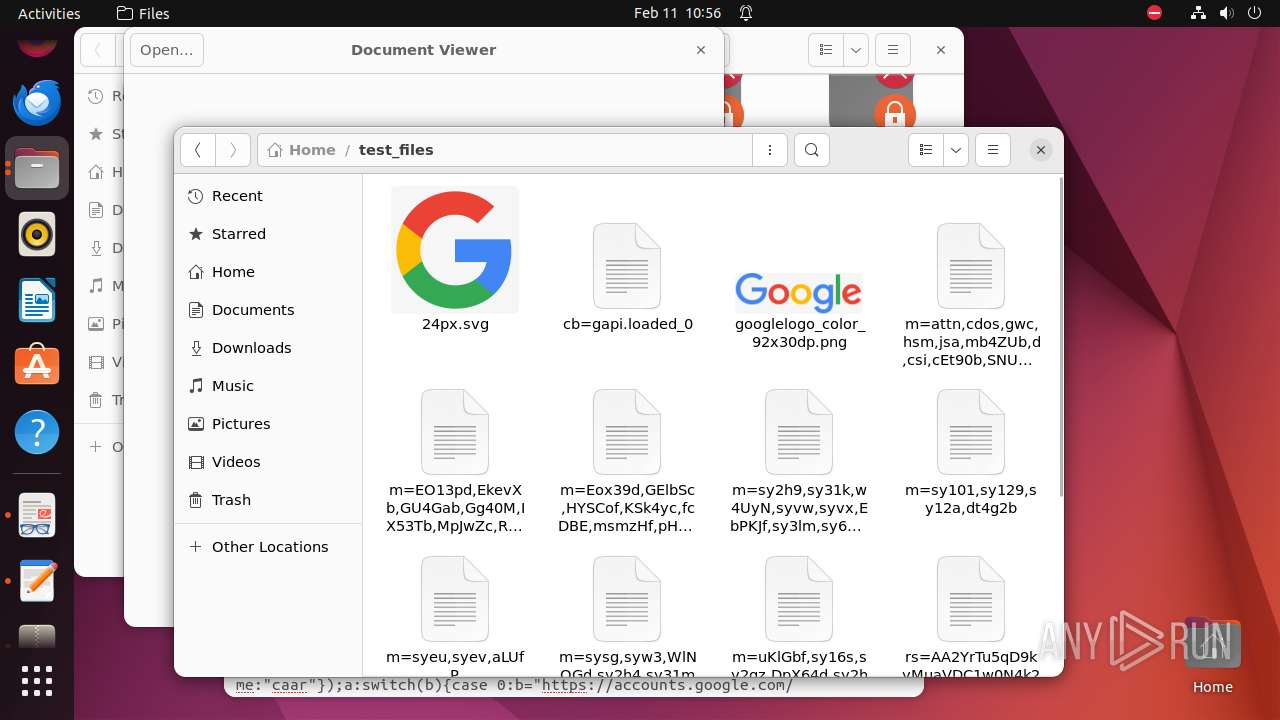Click Open… button in Document Viewer
Image resolution: width=1280 pixels, height=720 pixels.
click(x=167, y=50)
